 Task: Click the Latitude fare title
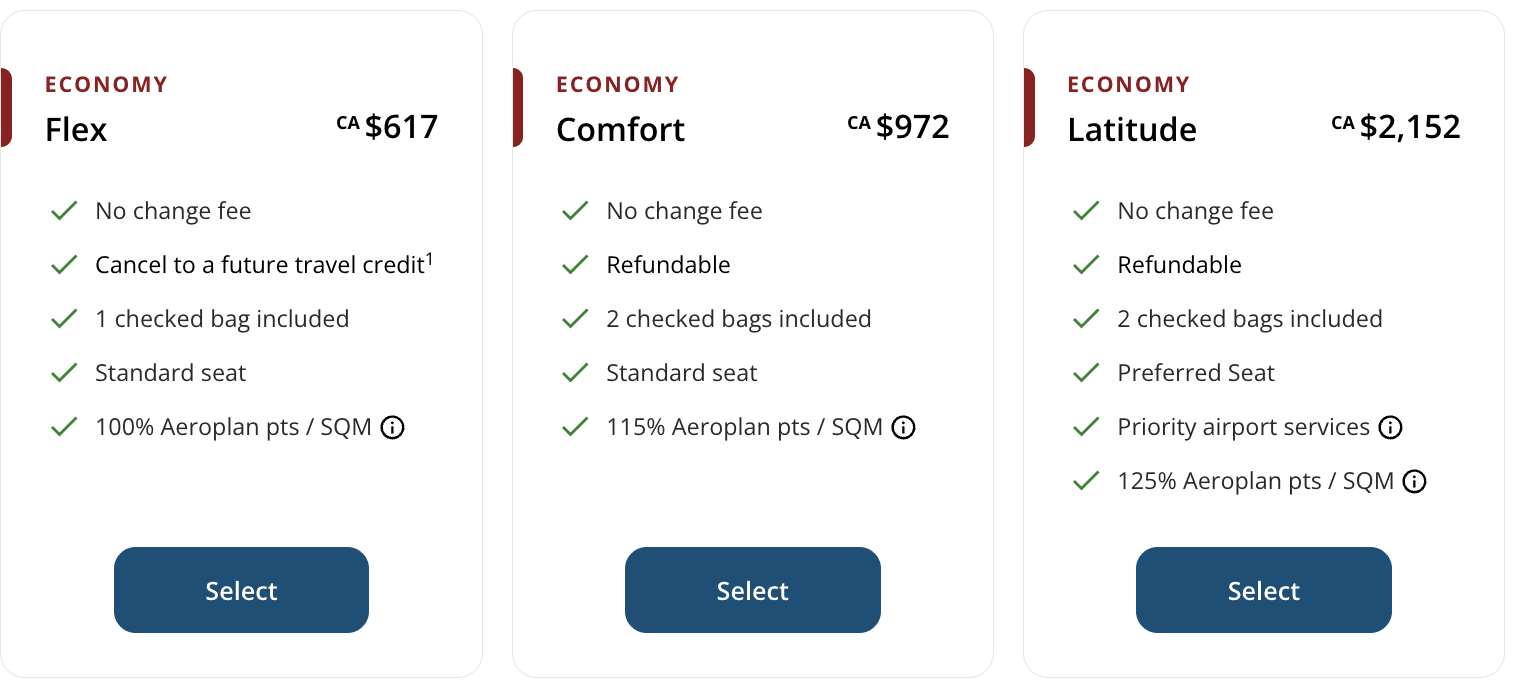coord(1132,130)
